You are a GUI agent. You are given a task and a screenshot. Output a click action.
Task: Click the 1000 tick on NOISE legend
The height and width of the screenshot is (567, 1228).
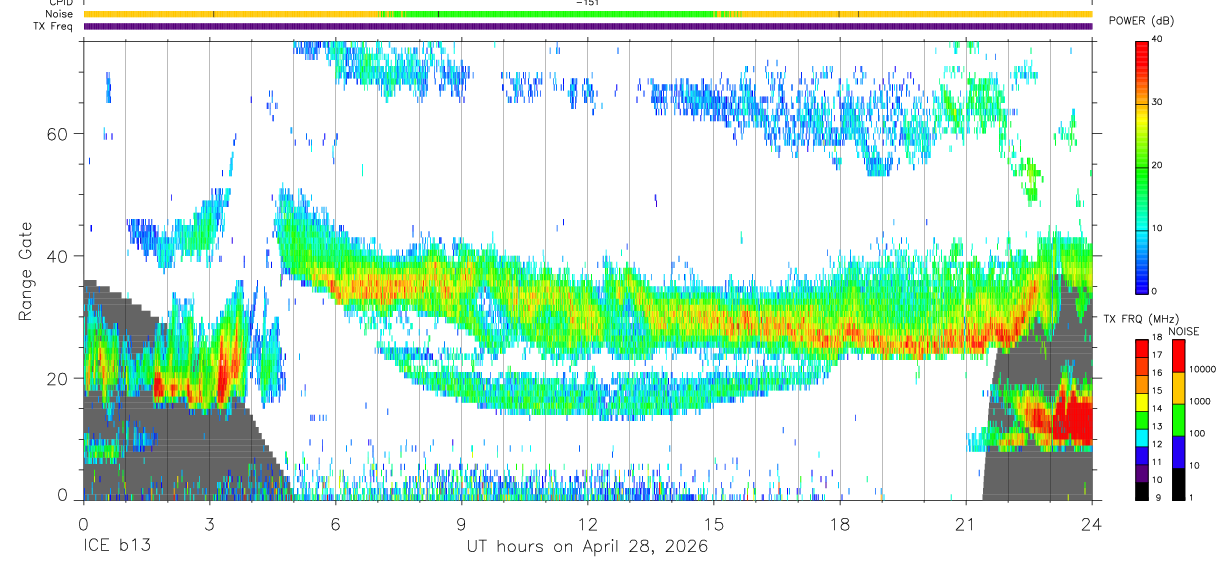tap(1200, 401)
